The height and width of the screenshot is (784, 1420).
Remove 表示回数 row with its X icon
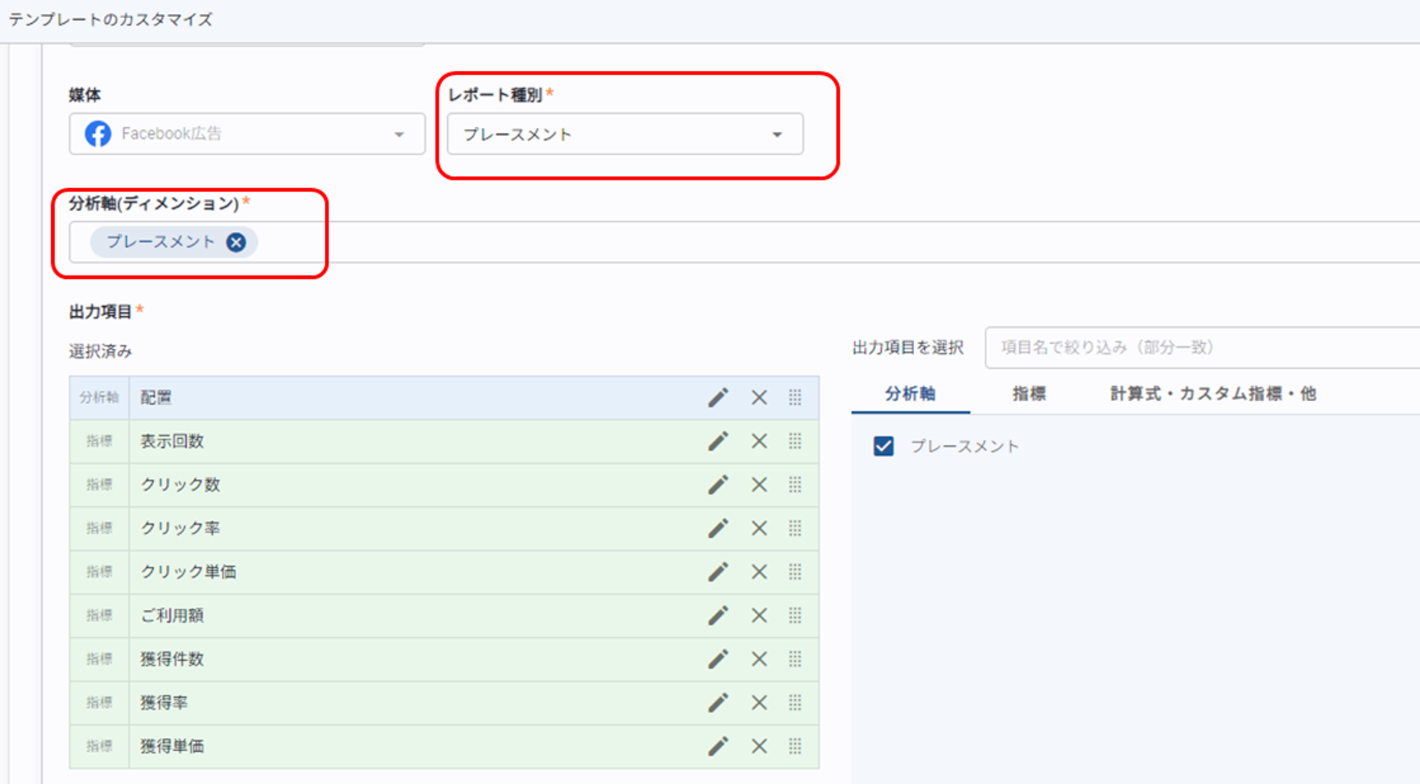(x=759, y=441)
